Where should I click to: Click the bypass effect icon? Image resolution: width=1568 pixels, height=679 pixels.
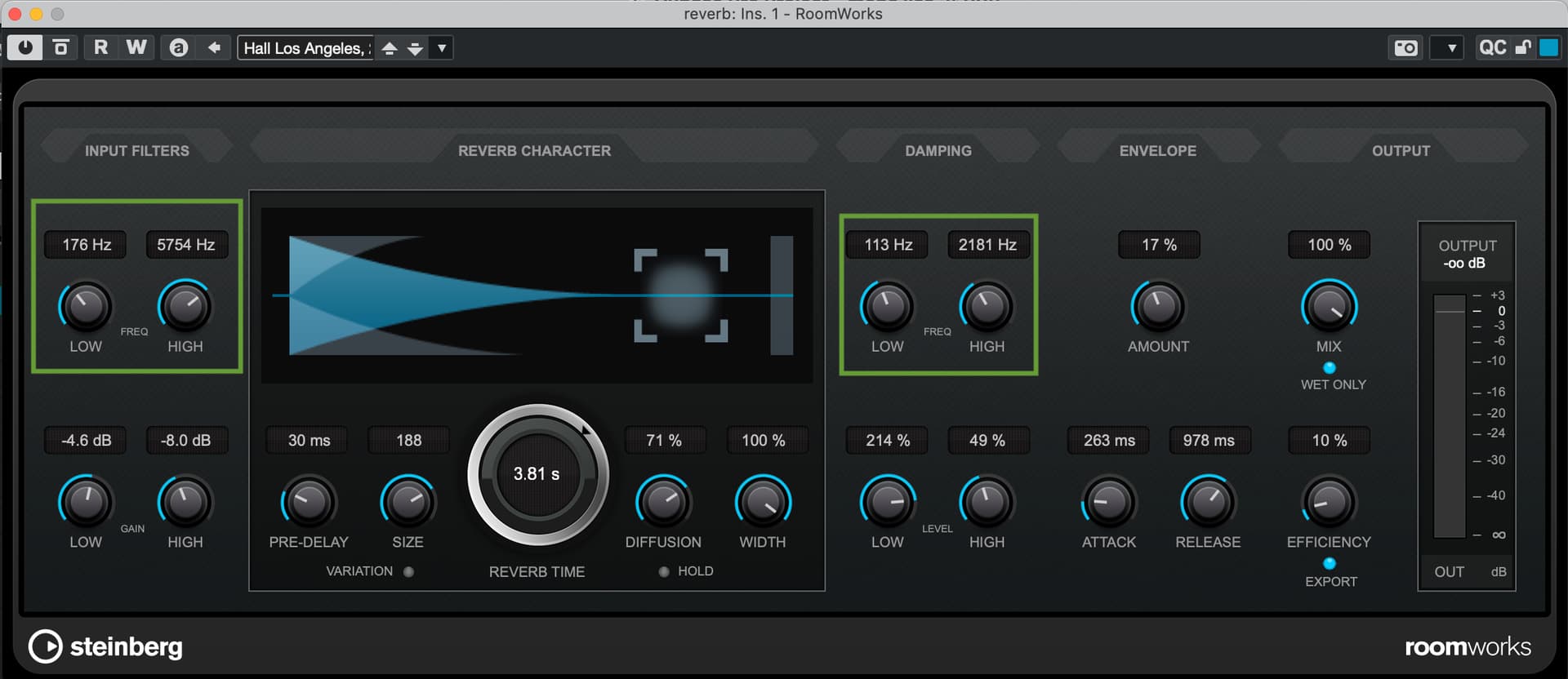coord(61,47)
